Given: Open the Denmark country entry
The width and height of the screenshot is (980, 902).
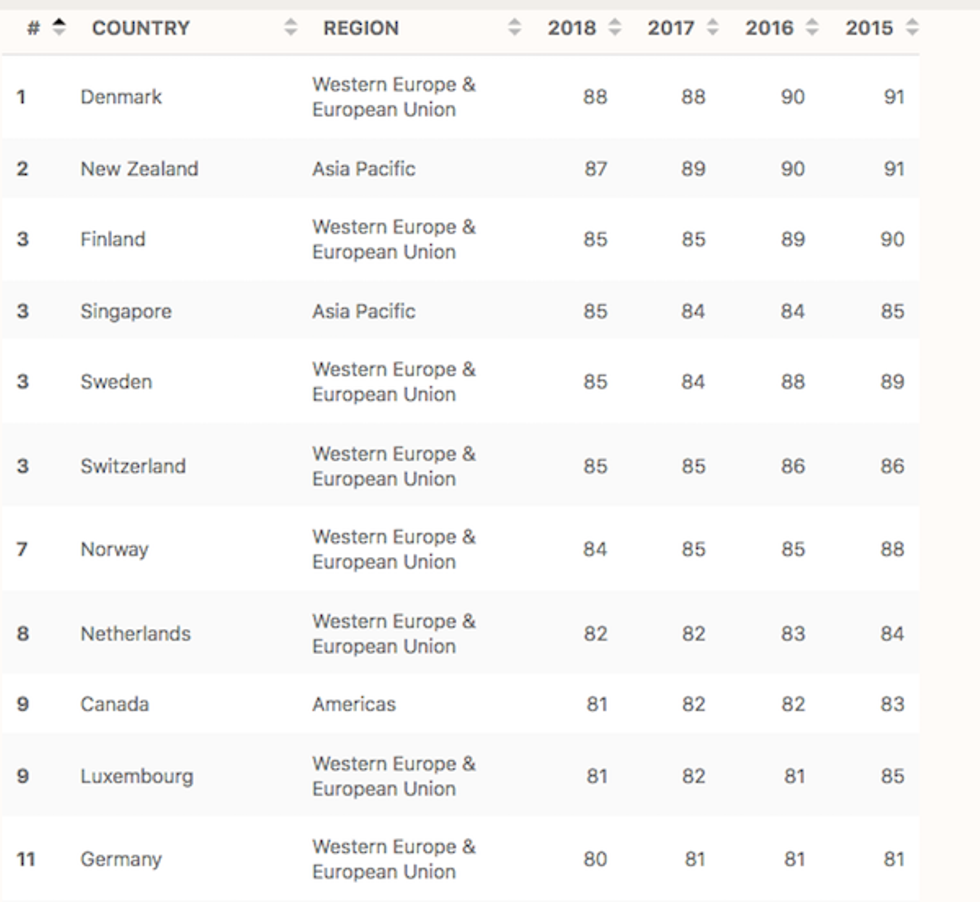Looking at the screenshot, I should [x=121, y=97].
